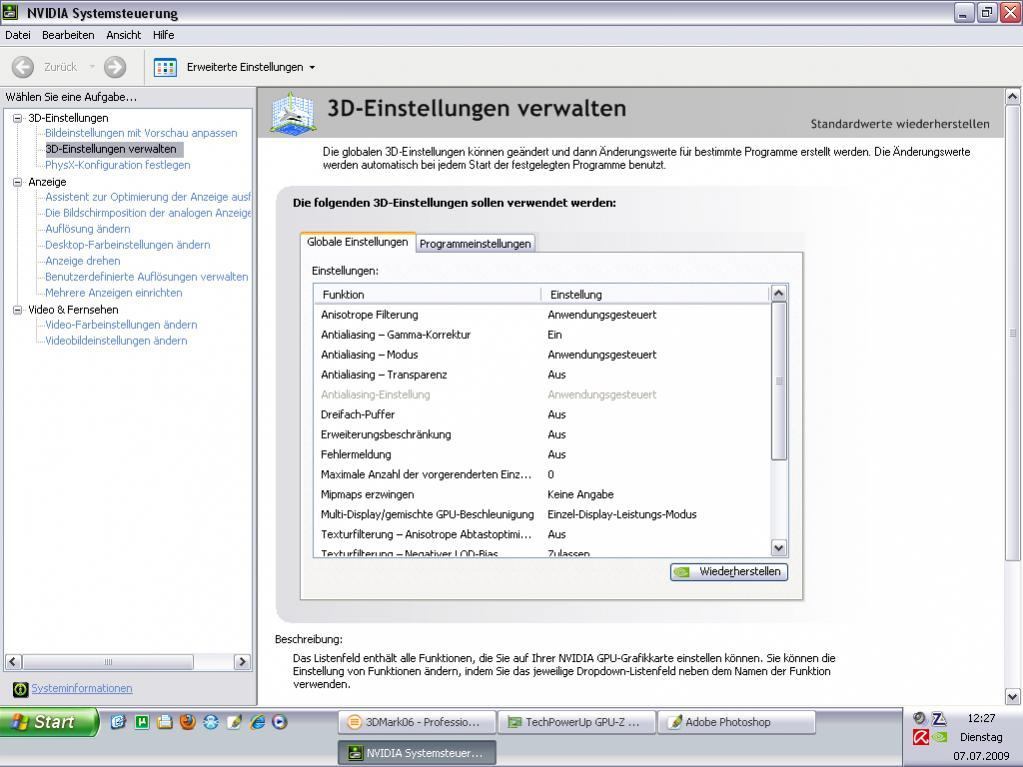This screenshot has width=1023, height=767.
Task: Click the NVIDIA tray icon
Action: click(939, 738)
